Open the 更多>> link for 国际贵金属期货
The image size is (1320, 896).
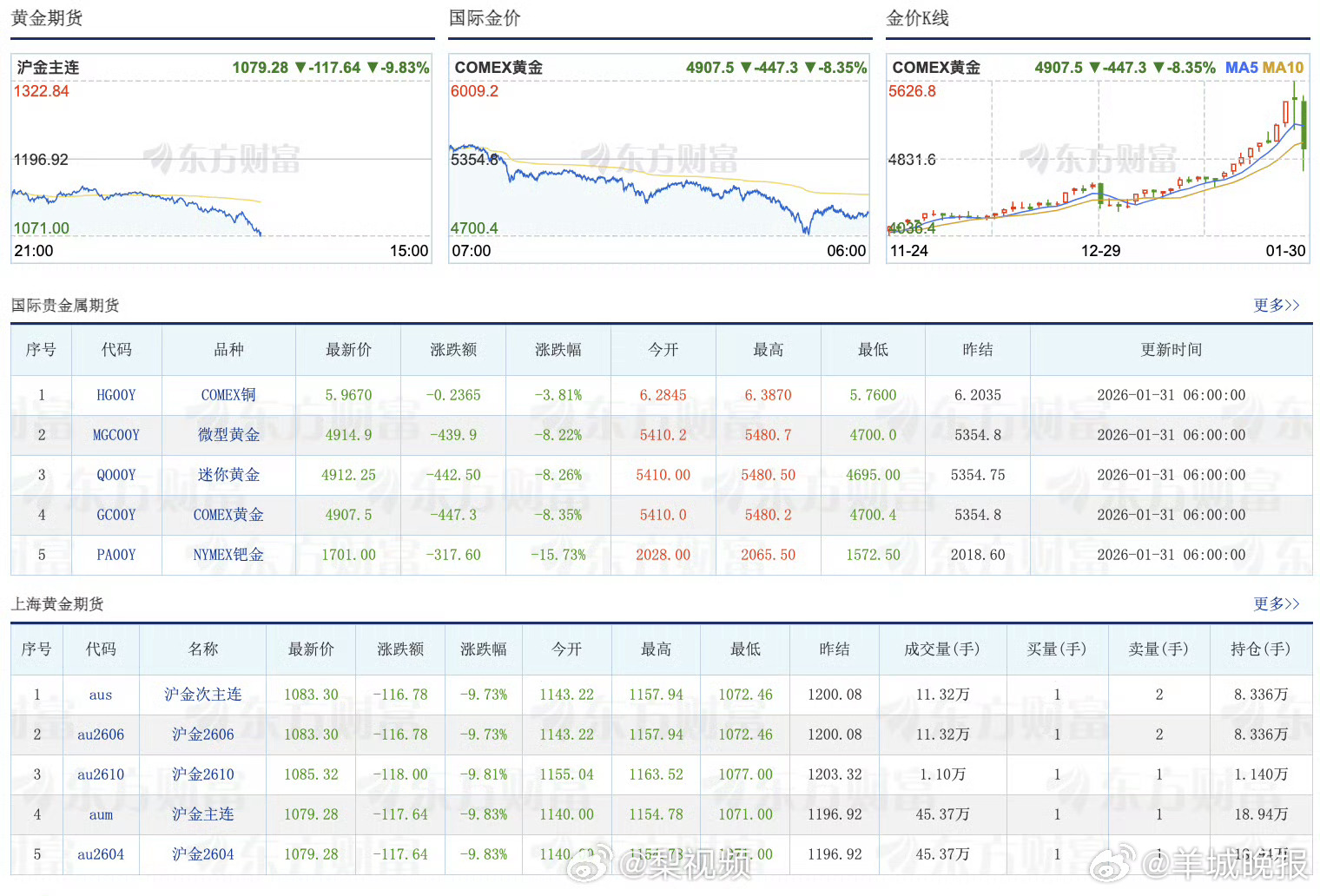pyautogui.click(x=1275, y=305)
